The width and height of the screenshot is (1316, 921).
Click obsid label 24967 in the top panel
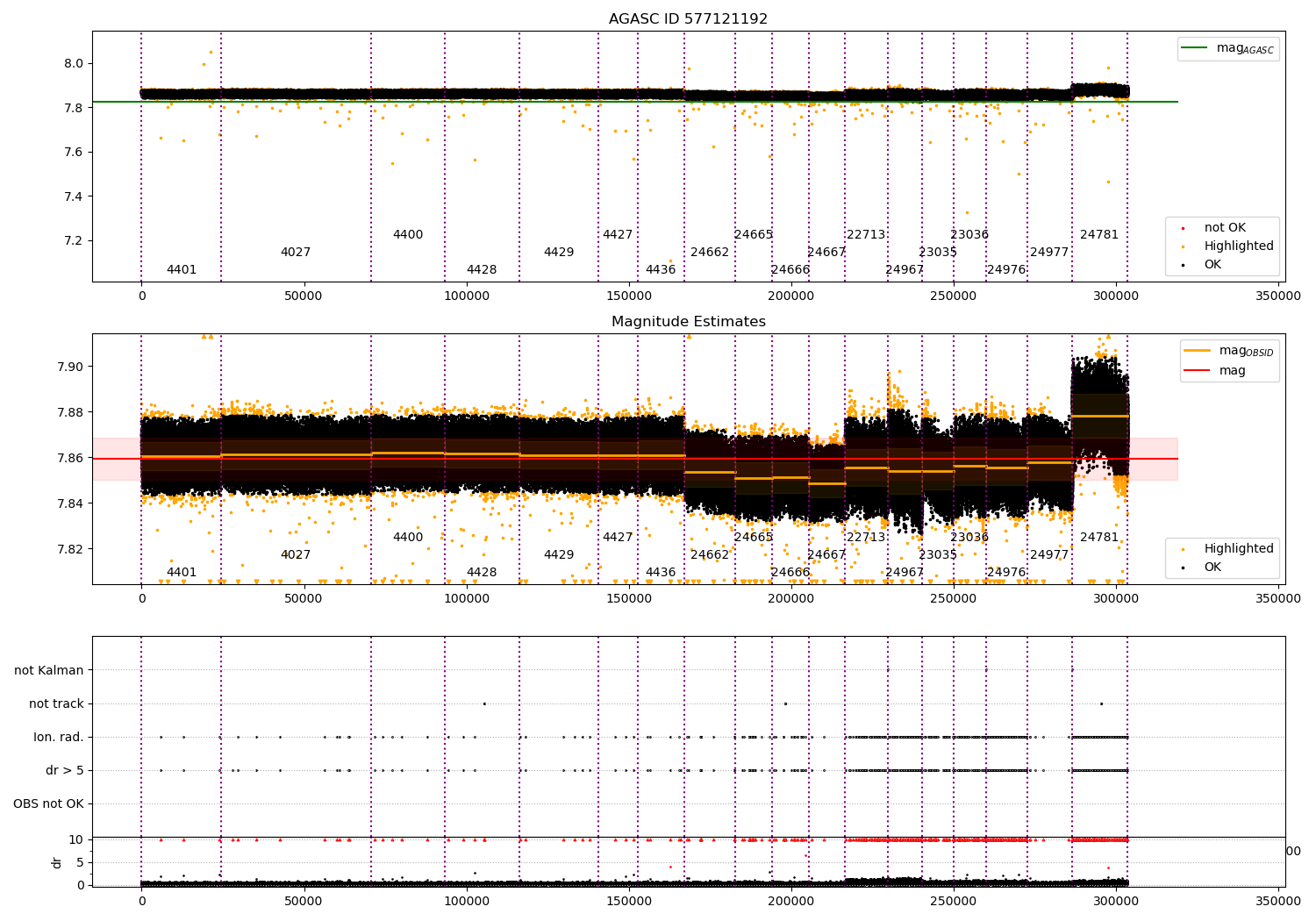[905, 270]
